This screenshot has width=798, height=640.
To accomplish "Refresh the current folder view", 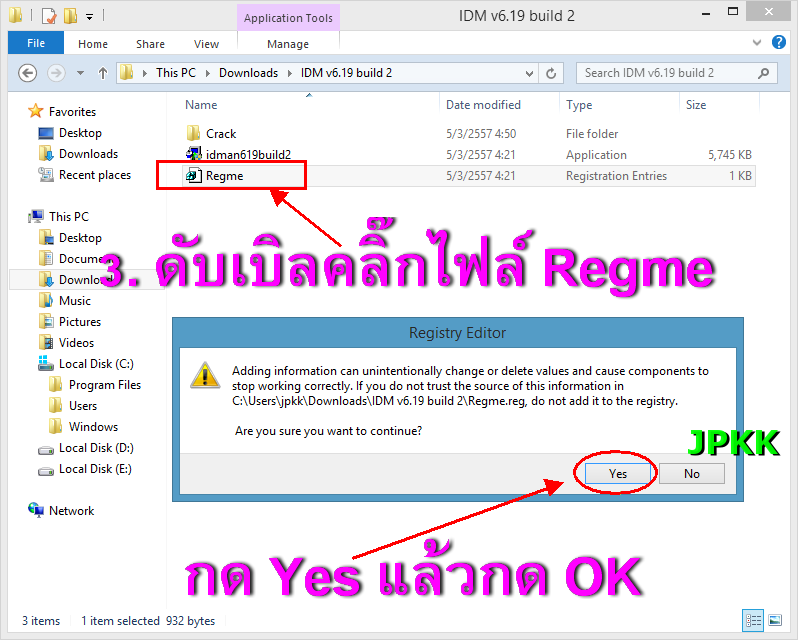I will tap(551, 74).
